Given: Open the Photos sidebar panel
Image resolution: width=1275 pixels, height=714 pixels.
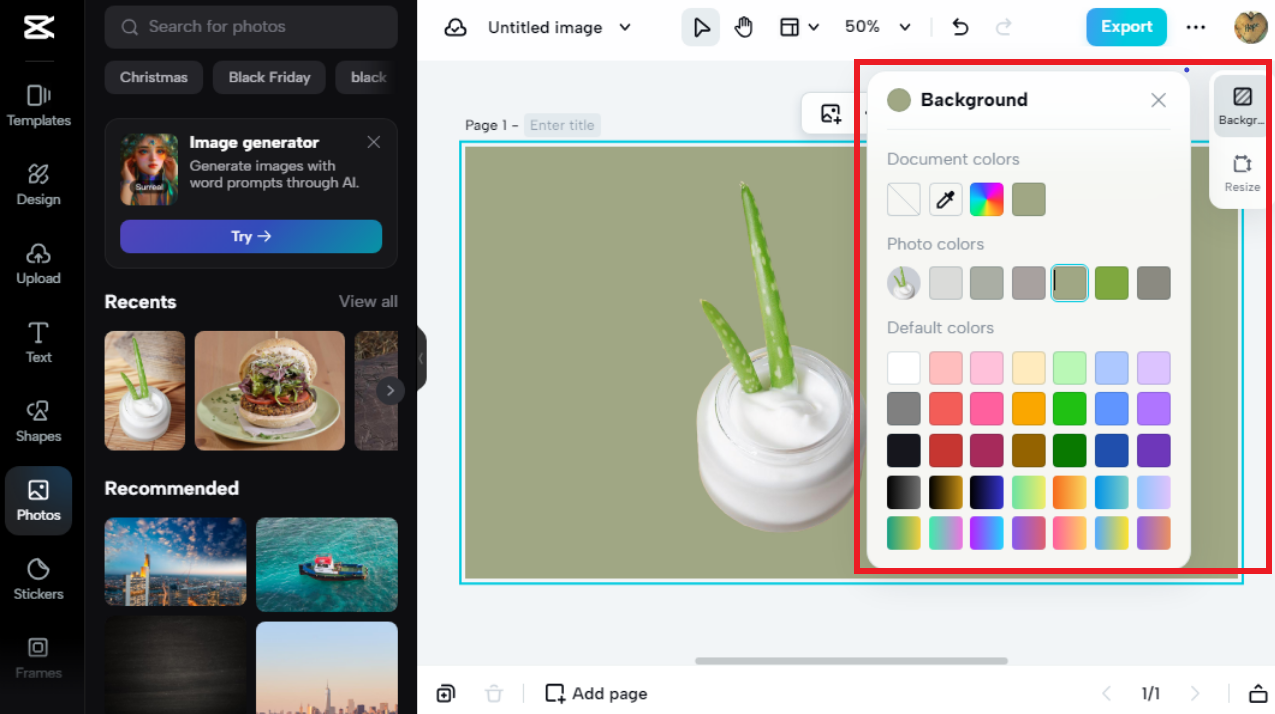Looking at the screenshot, I should [x=39, y=500].
